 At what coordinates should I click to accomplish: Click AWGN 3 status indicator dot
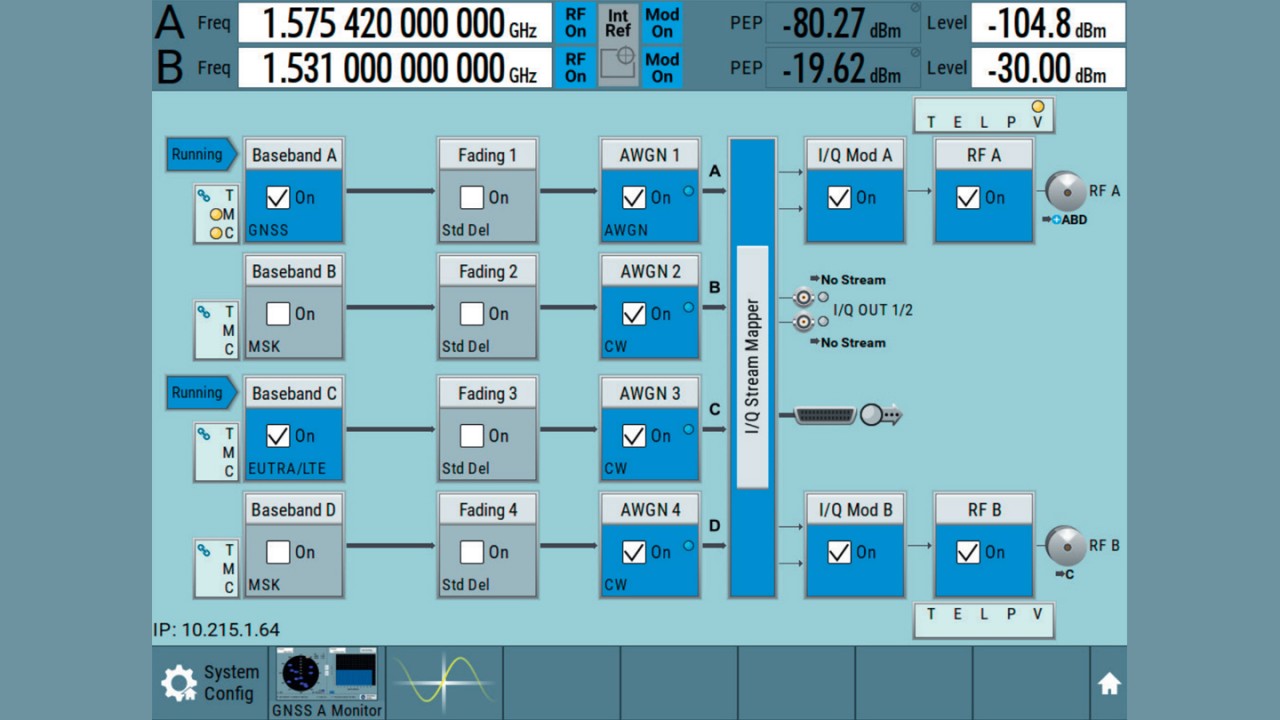688,429
